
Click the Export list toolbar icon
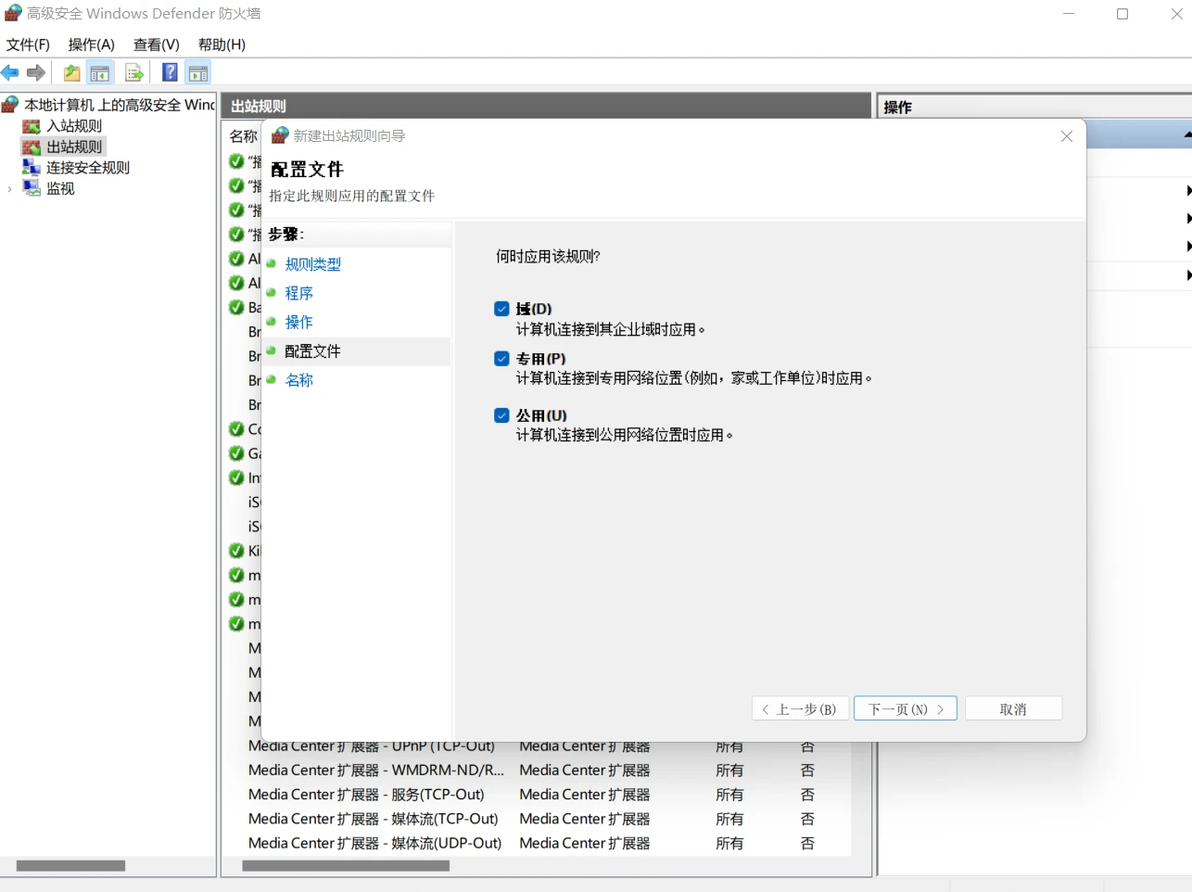point(134,73)
